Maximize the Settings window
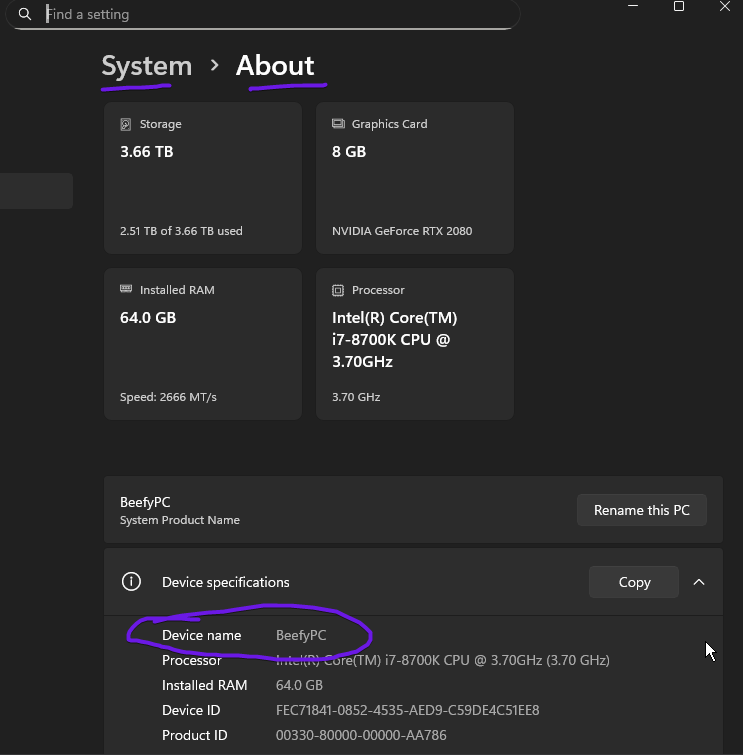 [679, 7]
